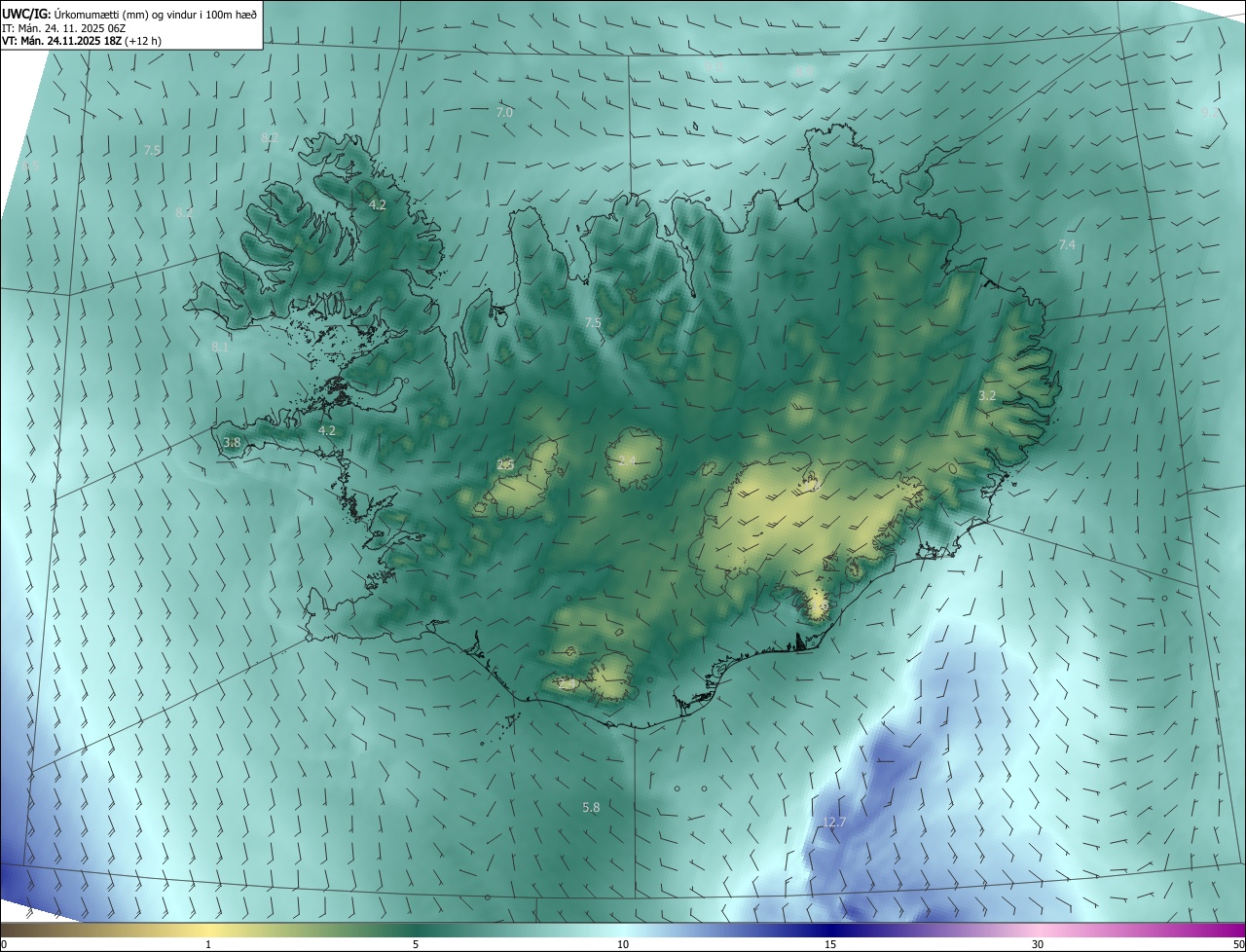Click the 9.2 value at far right edge
The width and height of the screenshot is (1246, 952).
pyautogui.click(x=1208, y=113)
